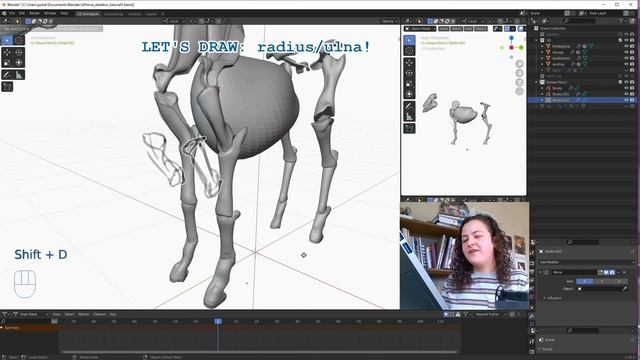The width and height of the screenshot is (640, 360).
Task: Select the Rotate tool in right viewport
Action: point(409,73)
